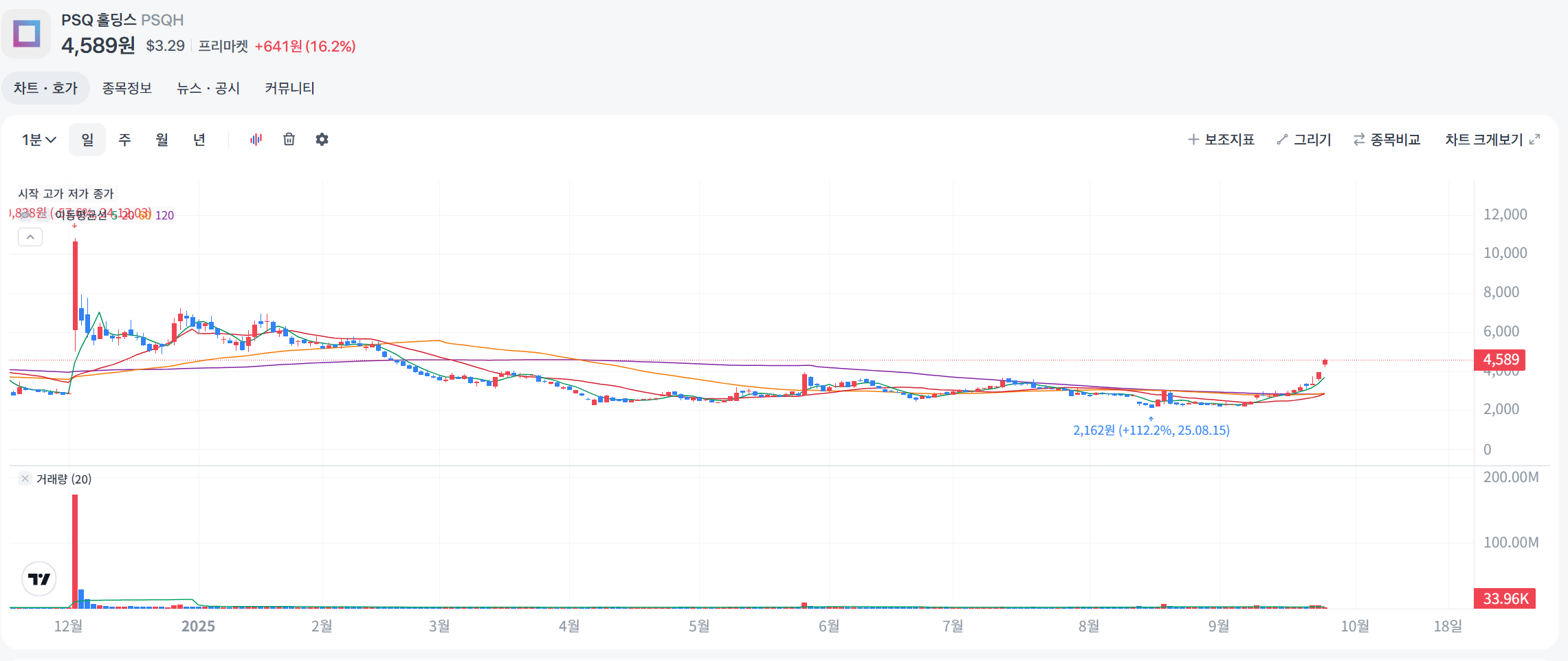Screen dimensions: 1568x661
Task: Open the 커뮤니티 tab
Action: click(x=289, y=88)
